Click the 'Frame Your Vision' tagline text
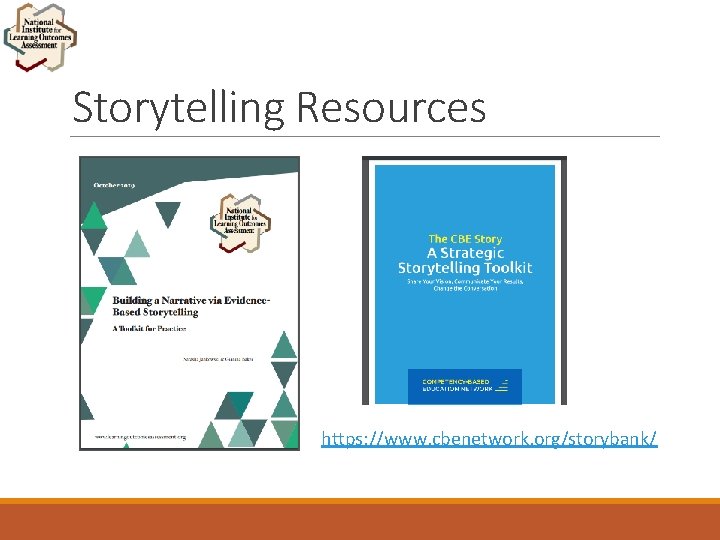 [465, 285]
